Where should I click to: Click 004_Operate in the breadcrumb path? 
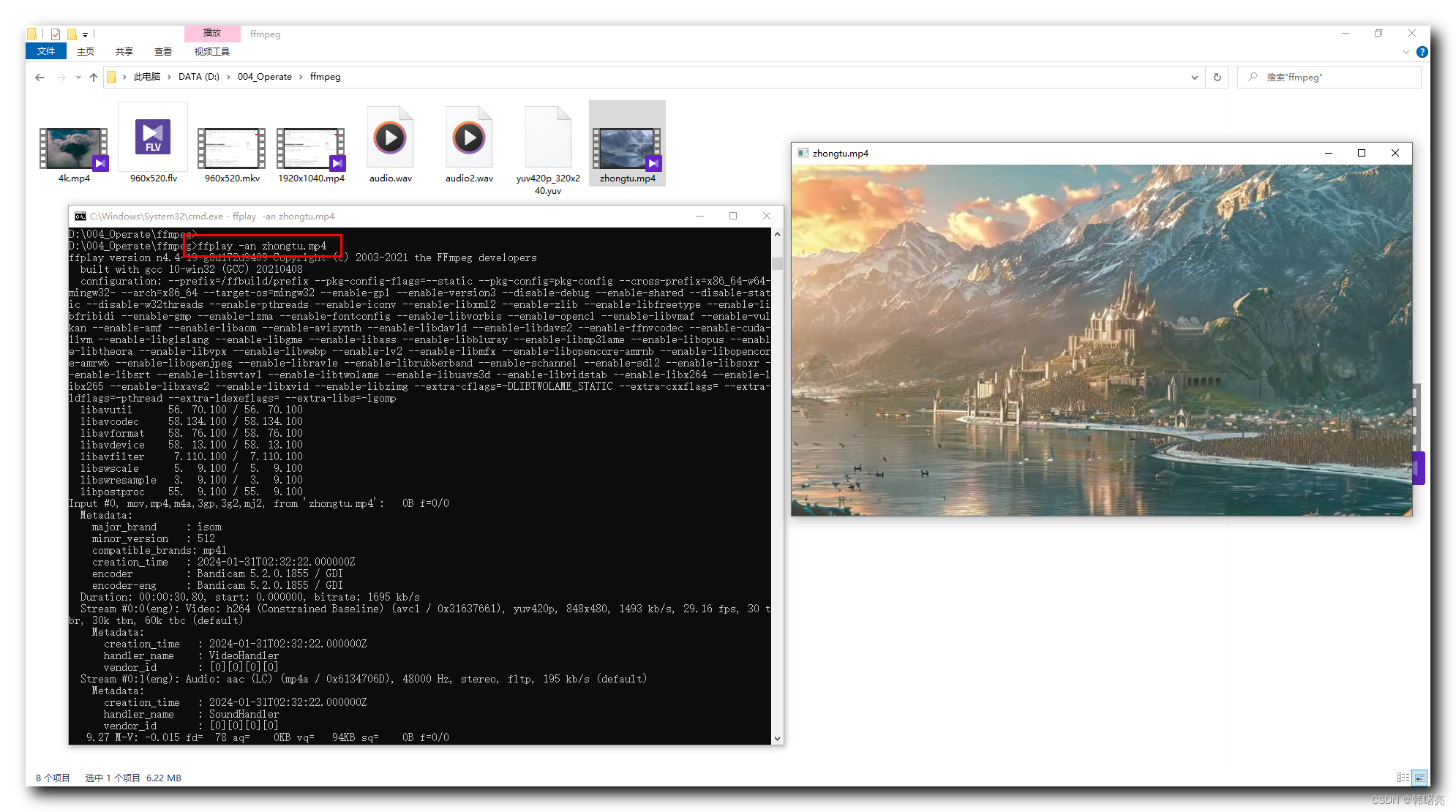pos(264,77)
